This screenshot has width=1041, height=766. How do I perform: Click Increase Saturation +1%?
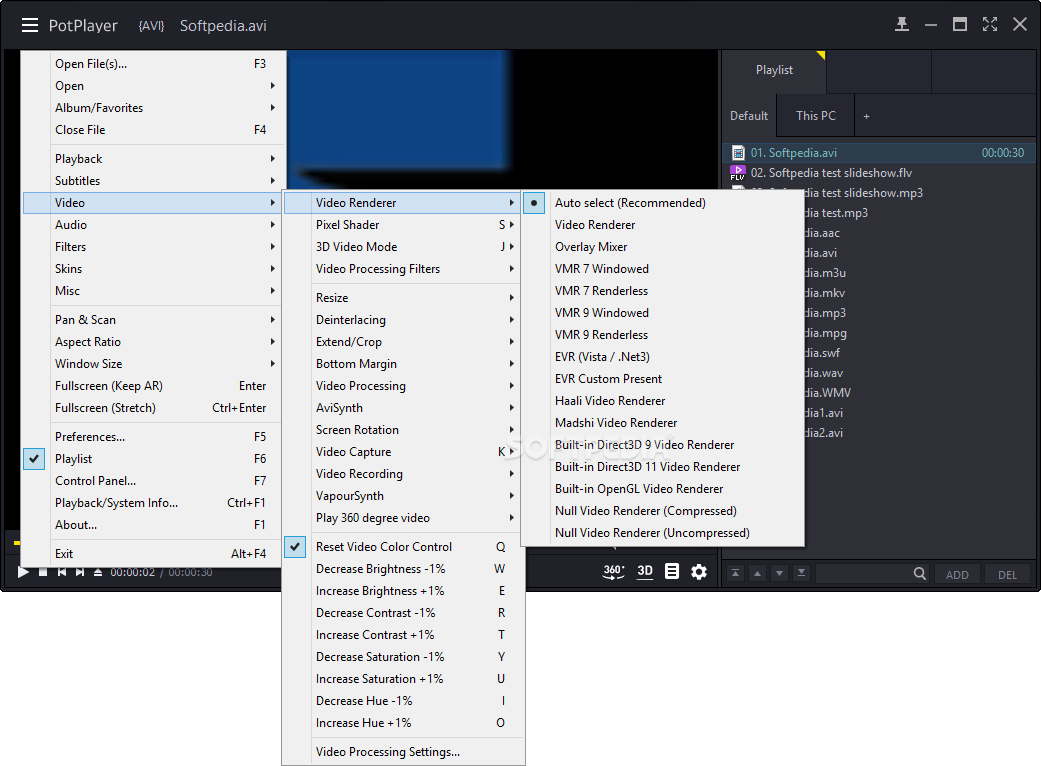(x=404, y=679)
